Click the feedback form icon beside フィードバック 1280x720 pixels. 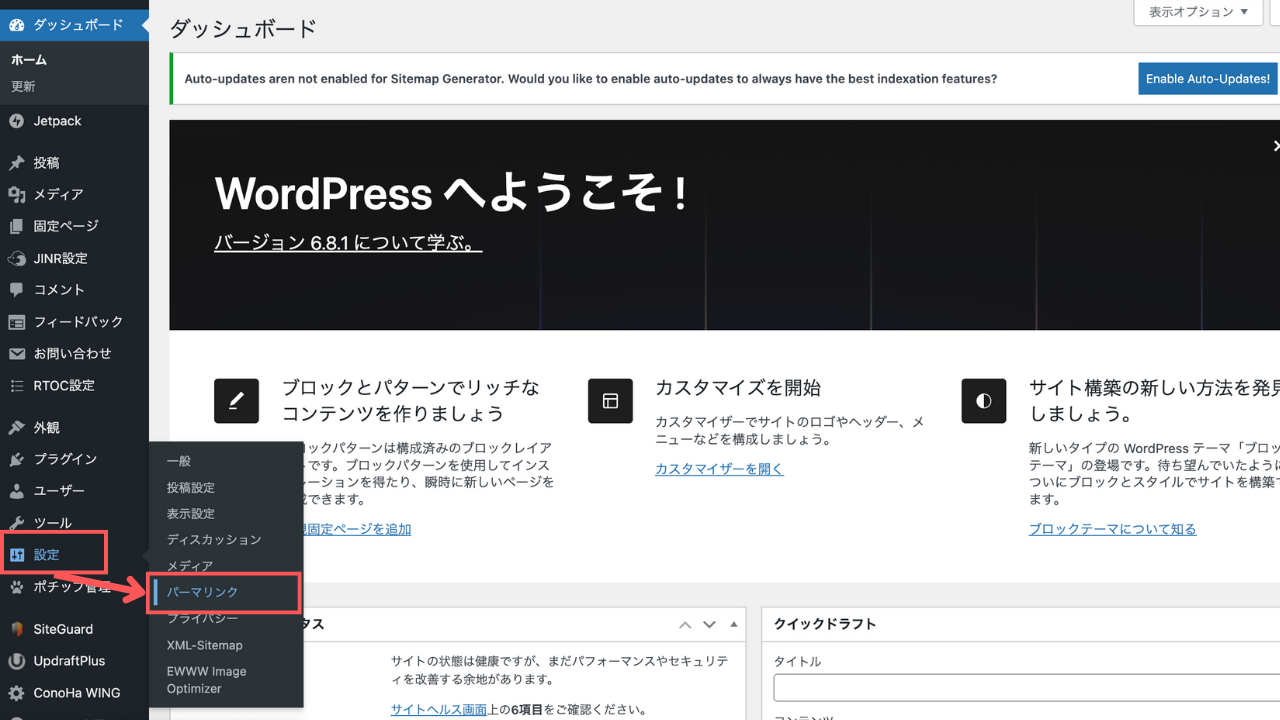pyautogui.click(x=16, y=322)
